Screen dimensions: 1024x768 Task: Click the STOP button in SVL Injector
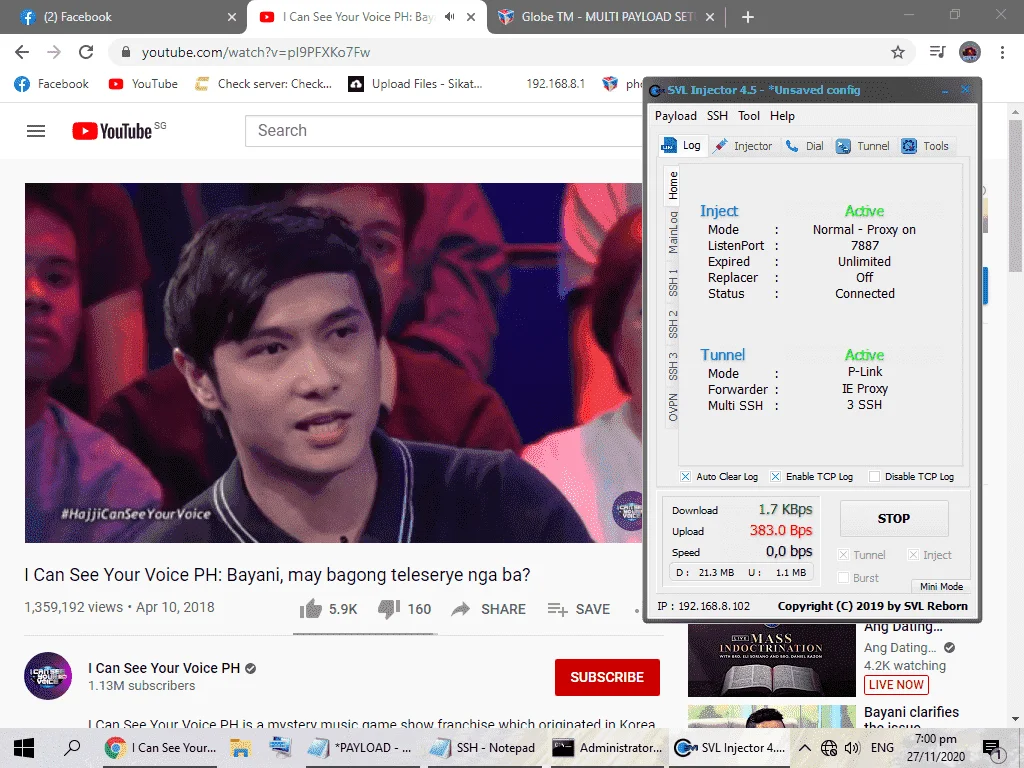coord(893,519)
